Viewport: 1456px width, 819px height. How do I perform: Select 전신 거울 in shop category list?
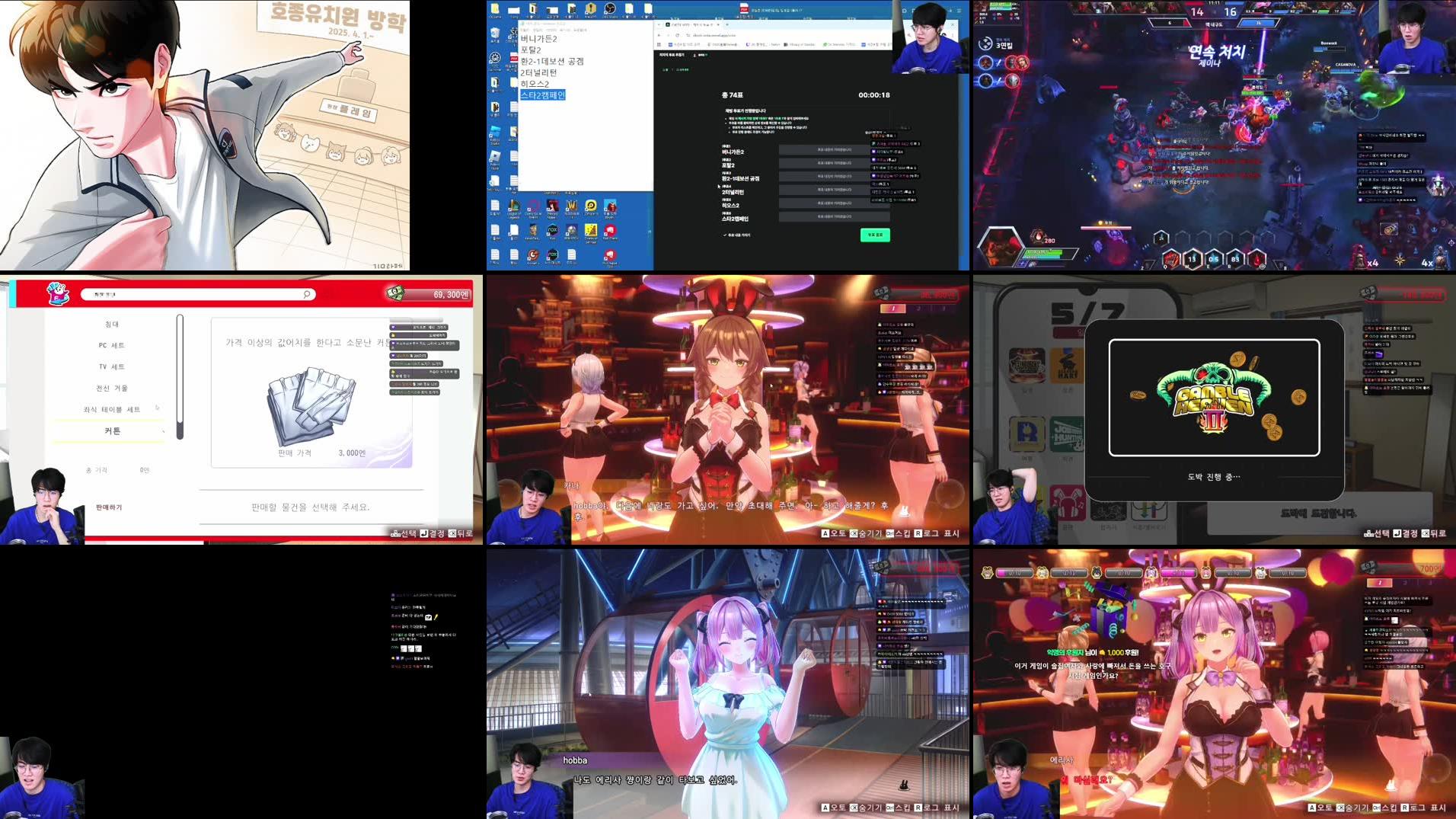tap(112, 389)
